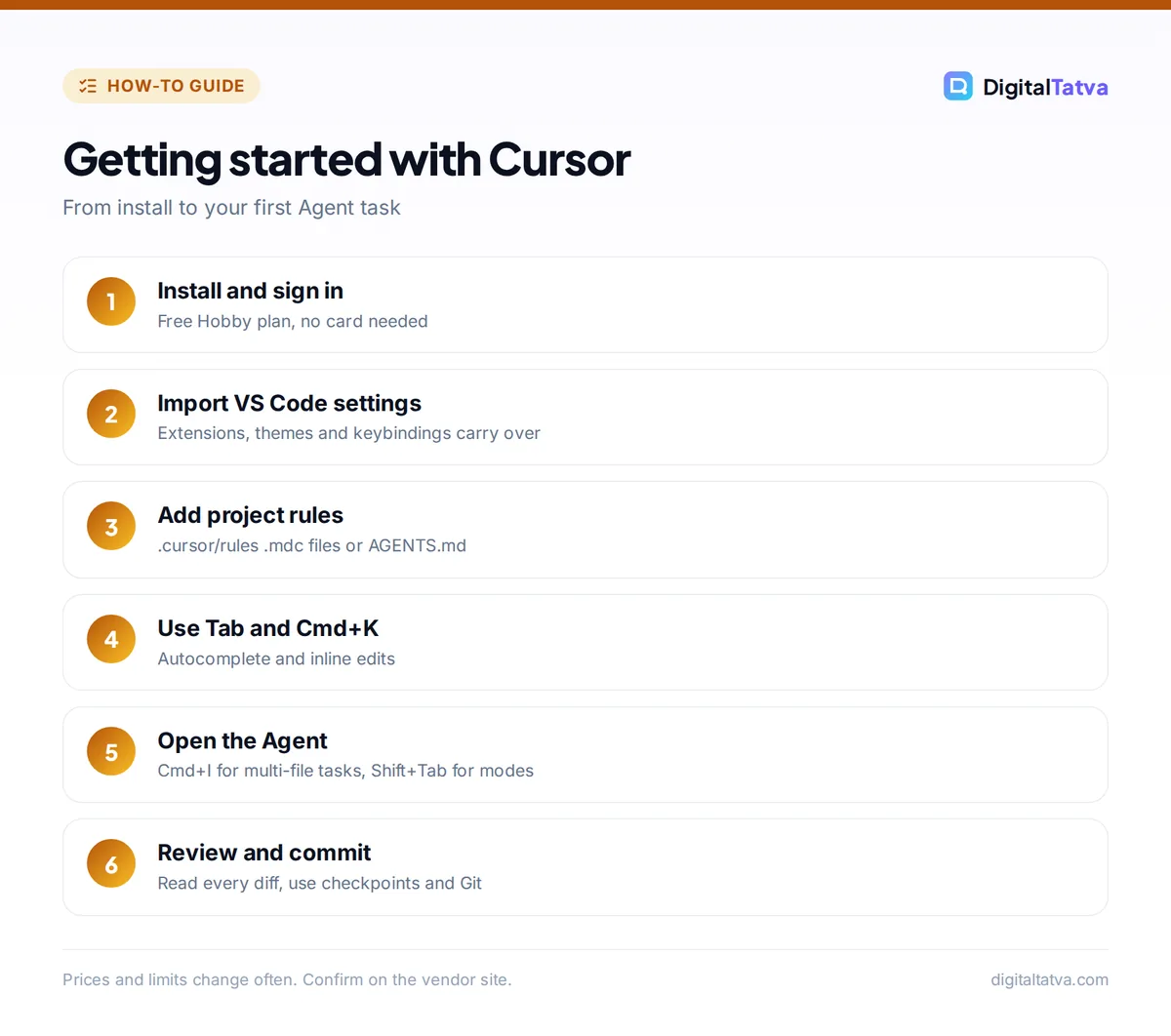This screenshot has height=1036, width=1171.
Task: Click Read every diff, use checkpoints and Git
Action: coord(320,883)
